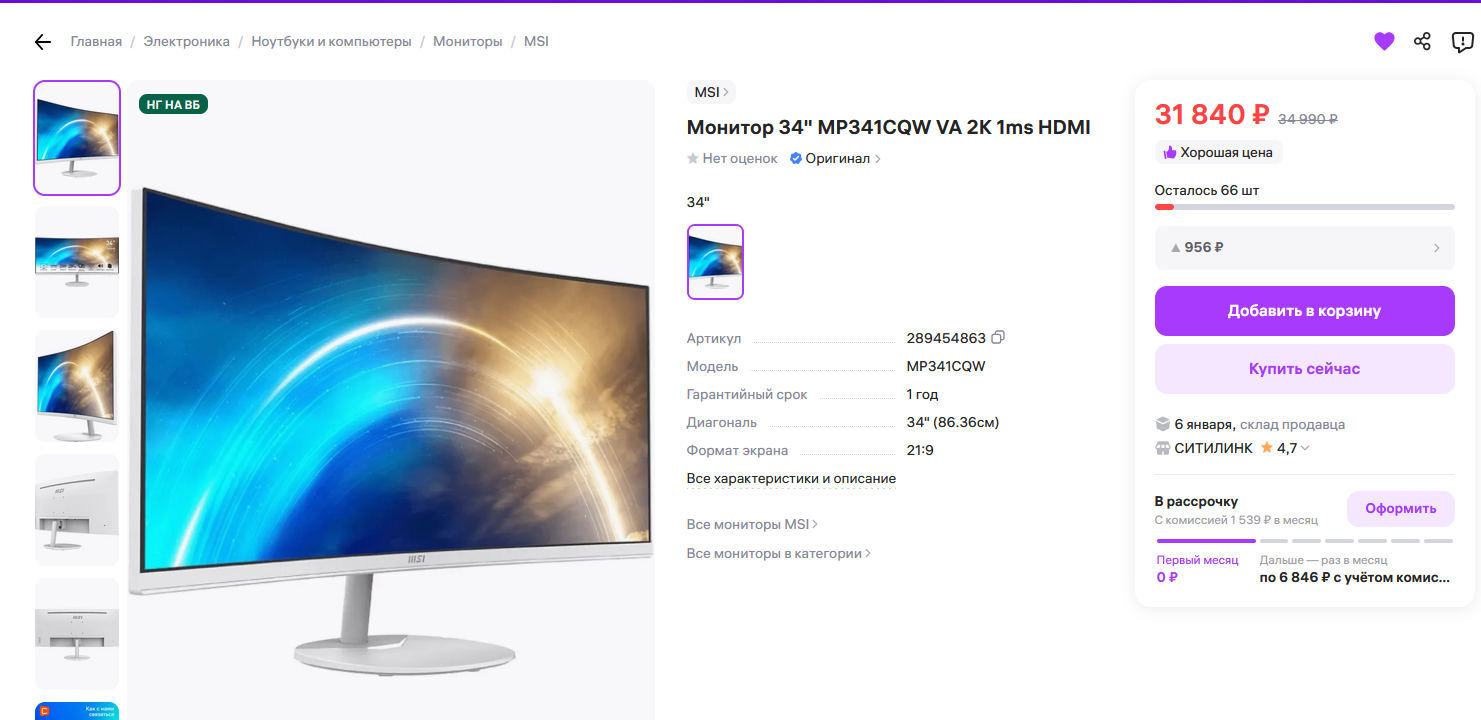Open the MSI brand chip with chevron
Viewport: 1481px width, 720px height.
711,92
